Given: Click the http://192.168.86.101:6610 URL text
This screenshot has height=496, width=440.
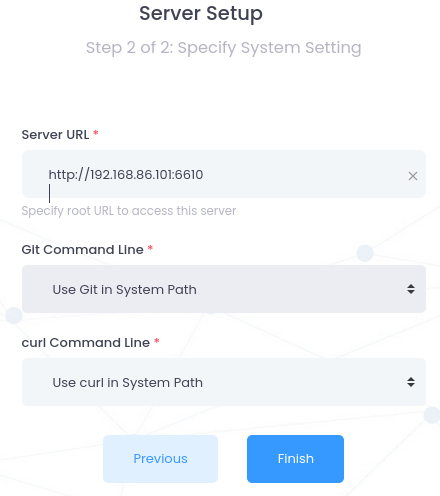Looking at the screenshot, I should tap(126, 175).
